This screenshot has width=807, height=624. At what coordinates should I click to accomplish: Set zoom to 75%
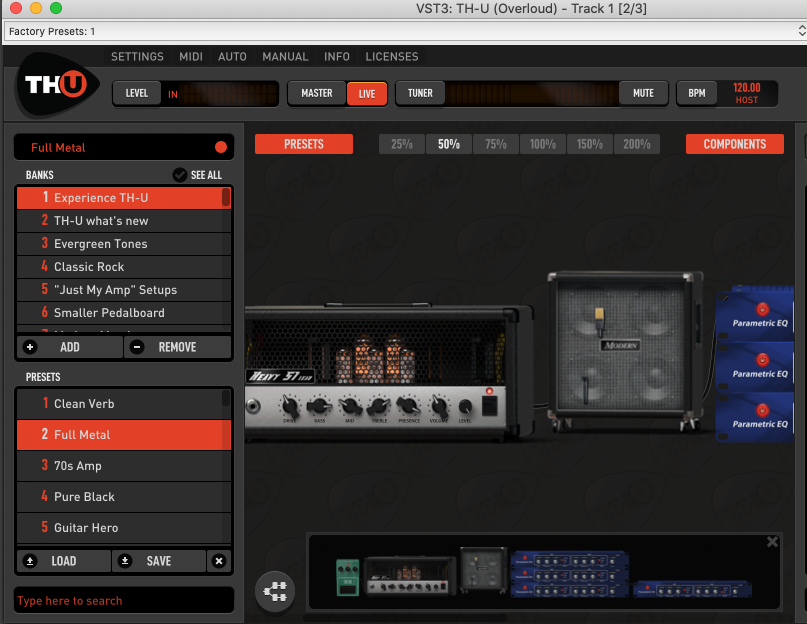click(496, 144)
